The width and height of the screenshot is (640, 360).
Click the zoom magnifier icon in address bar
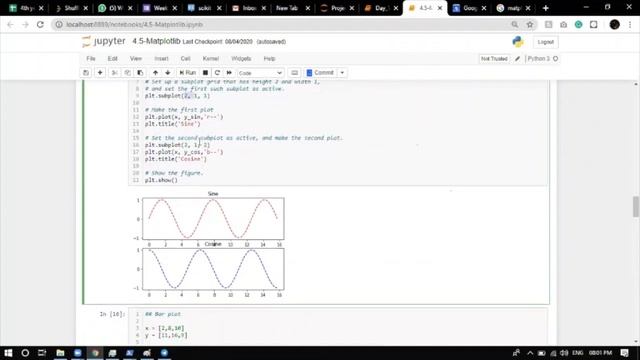515,25
